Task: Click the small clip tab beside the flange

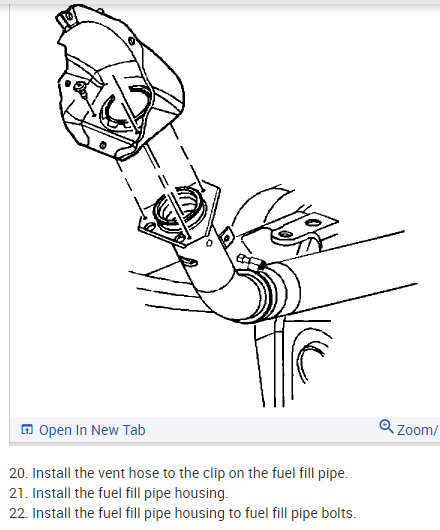Action: tap(227, 237)
